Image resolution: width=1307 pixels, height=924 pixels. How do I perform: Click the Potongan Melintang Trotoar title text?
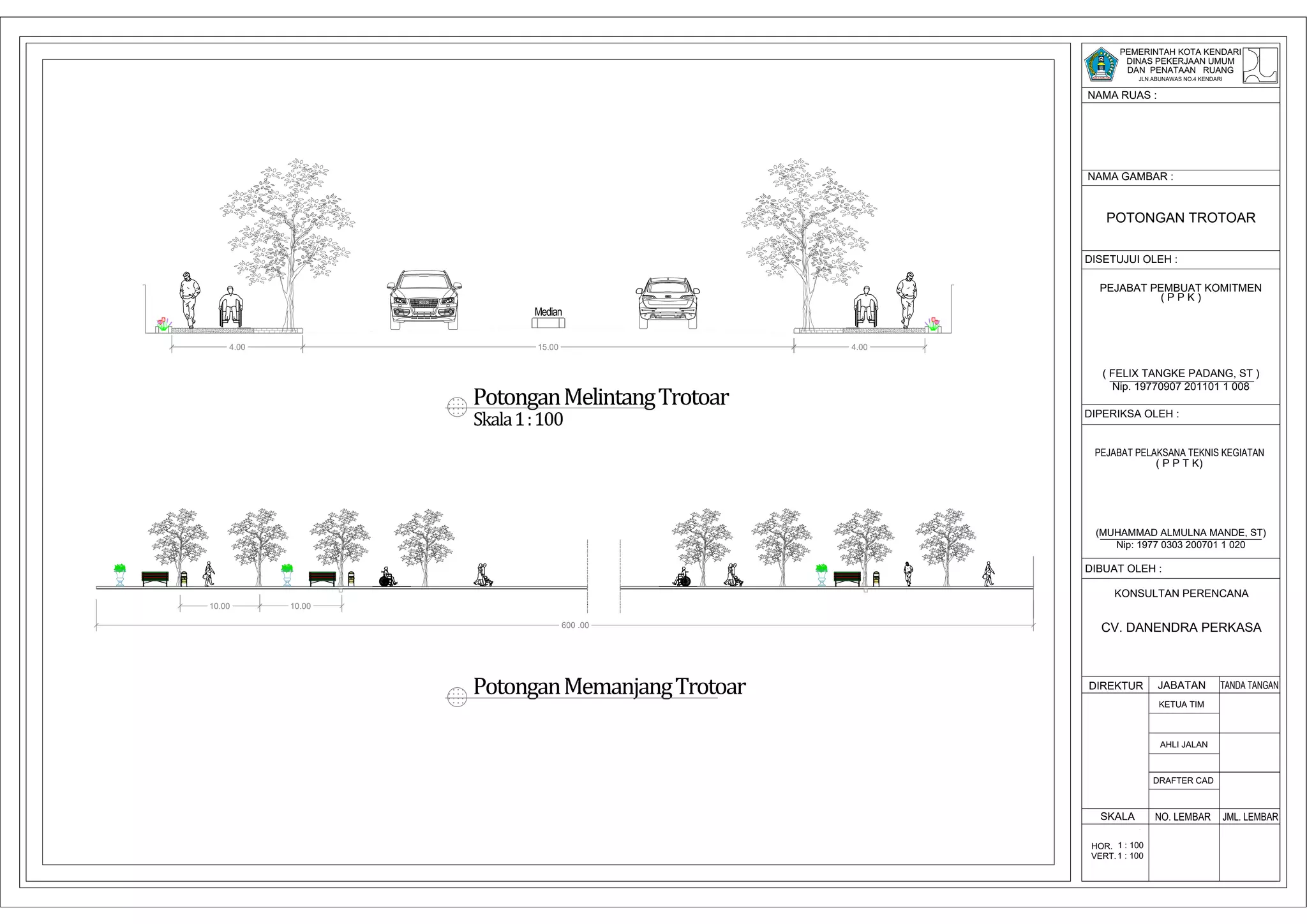[600, 397]
